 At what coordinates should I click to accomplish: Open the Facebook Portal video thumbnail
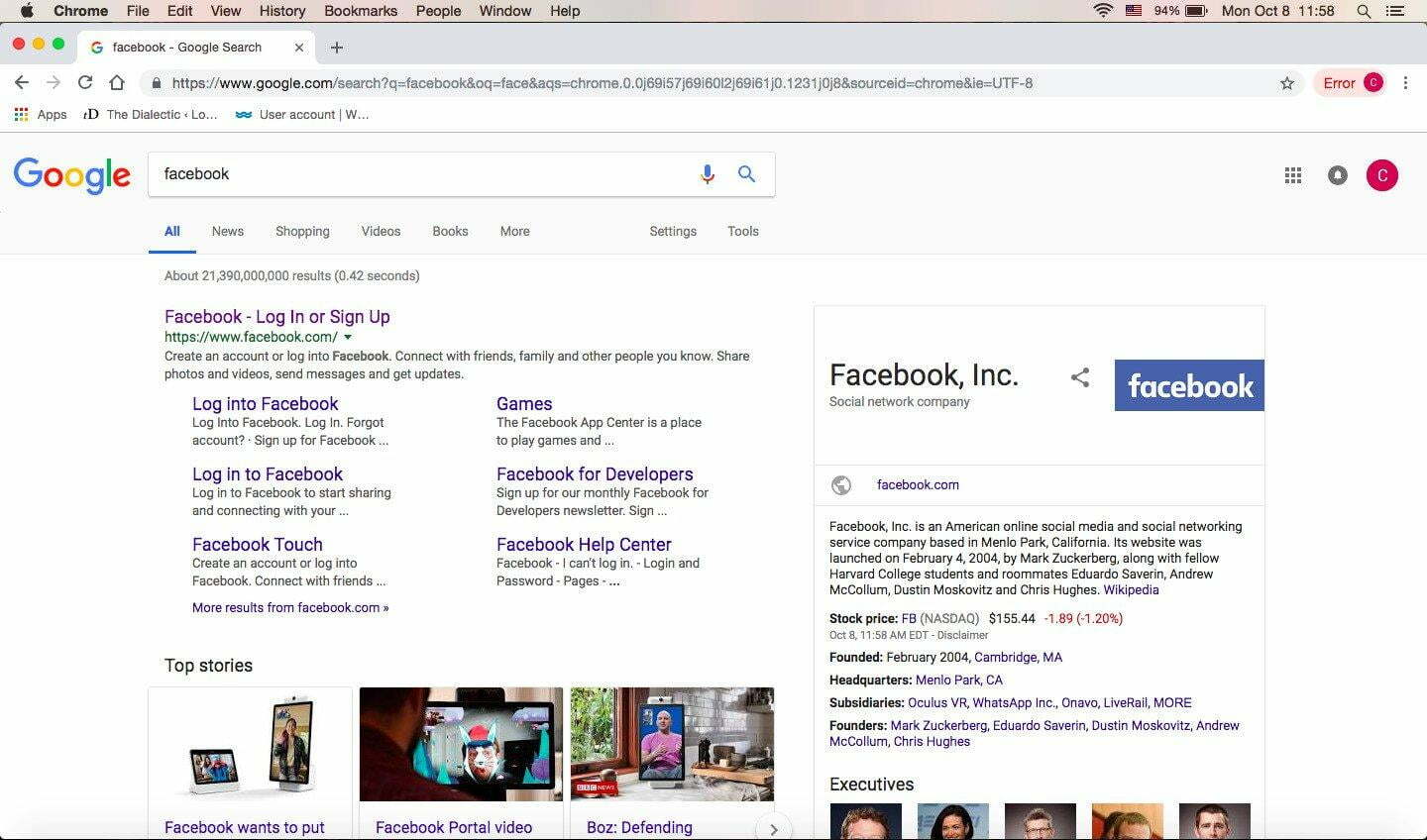coord(461,744)
